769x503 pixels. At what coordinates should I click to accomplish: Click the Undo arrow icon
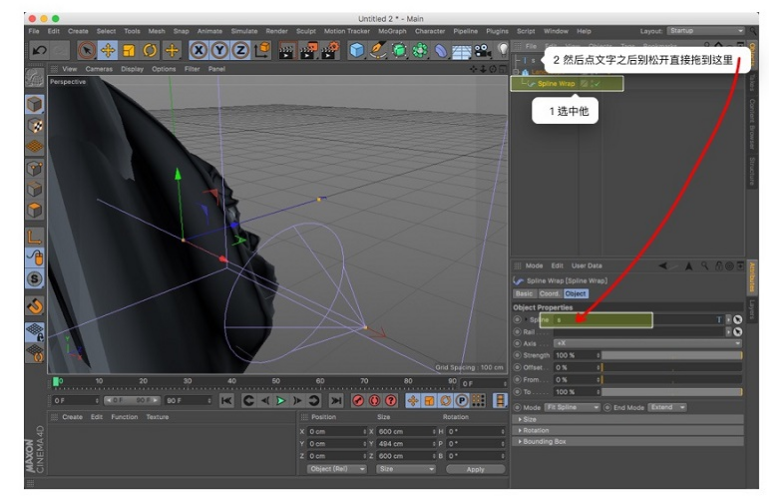(x=39, y=49)
